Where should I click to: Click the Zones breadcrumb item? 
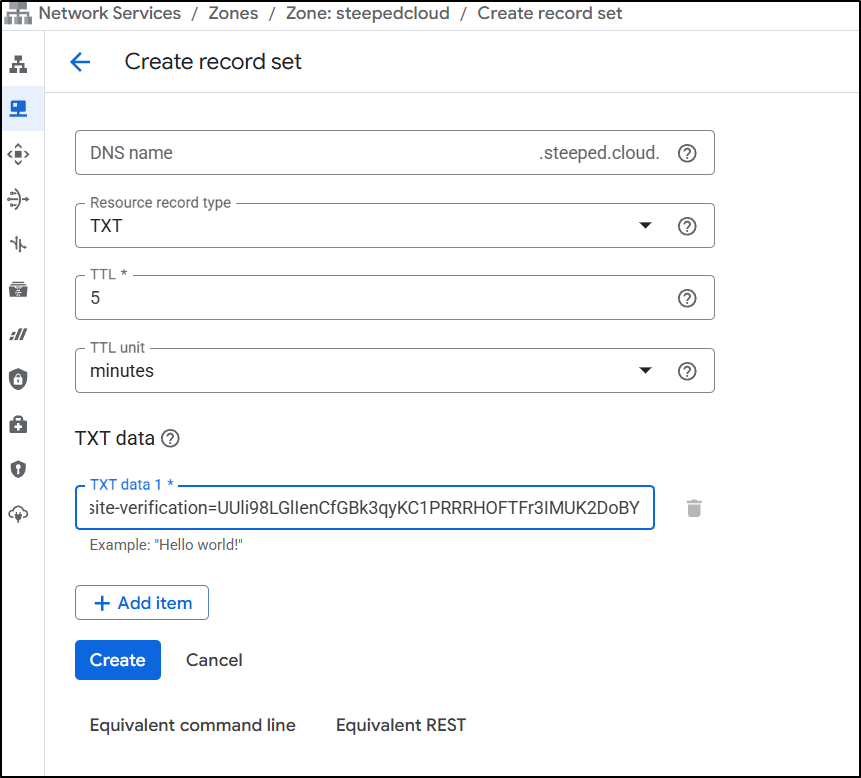point(232,13)
